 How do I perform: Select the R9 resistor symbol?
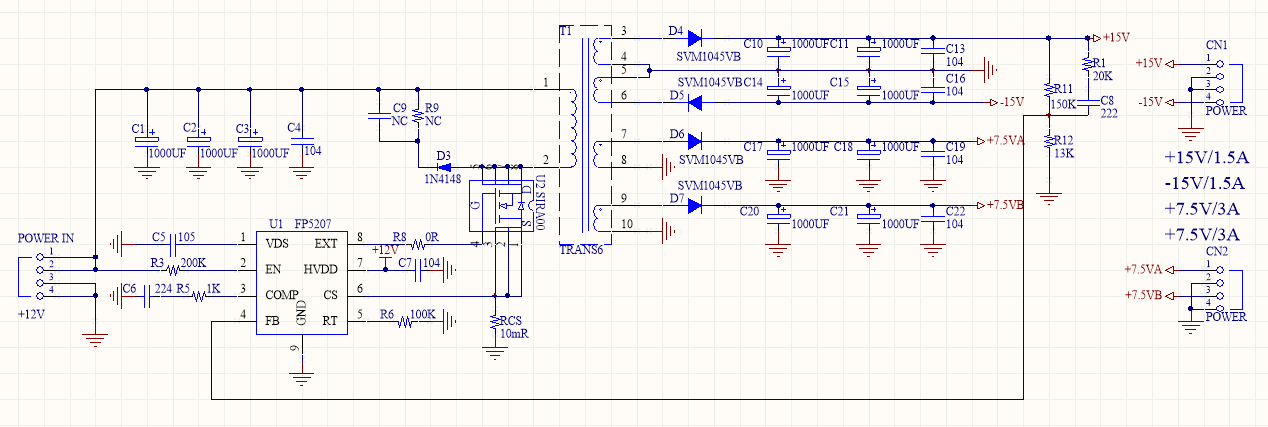click(x=417, y=116)
